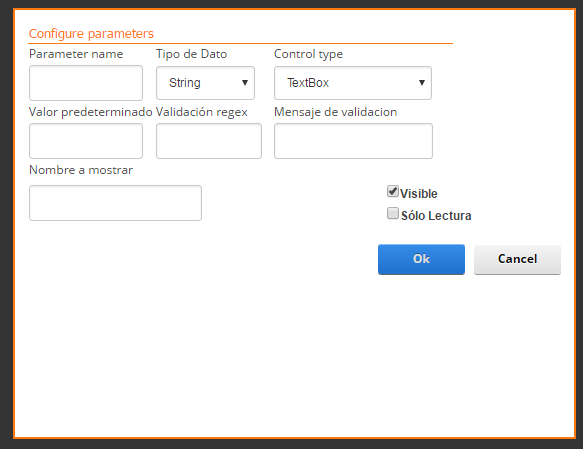The width and height of the screenshot is (583, 449).
Task: Confirm with the blue Ok button
Action: (x=421, y=259)
